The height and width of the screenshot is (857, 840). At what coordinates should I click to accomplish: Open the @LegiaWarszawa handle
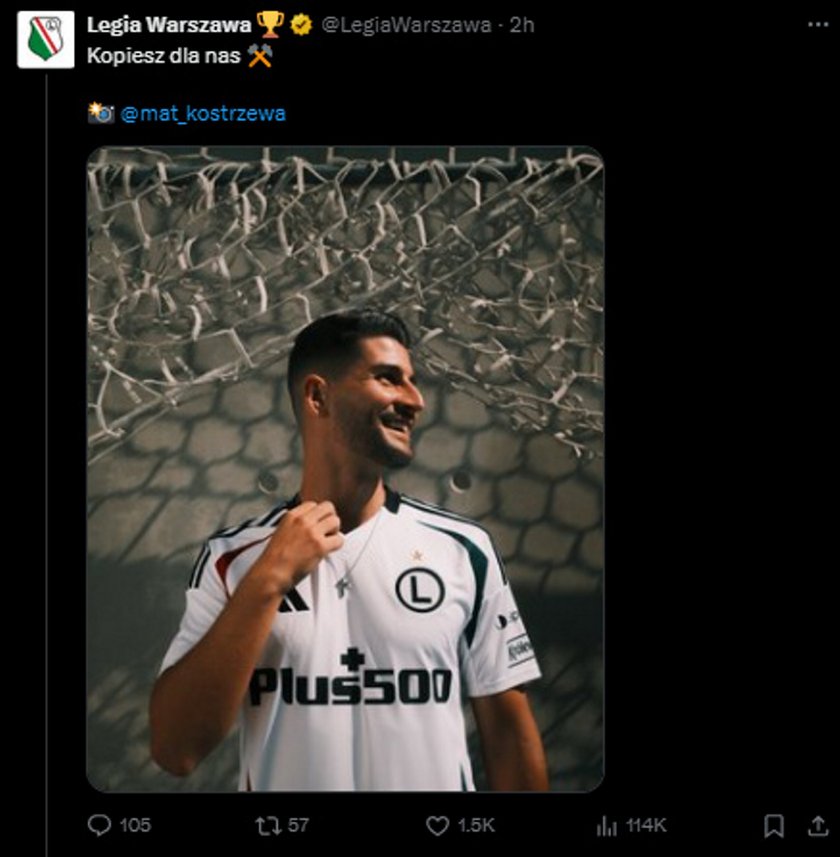406,25
